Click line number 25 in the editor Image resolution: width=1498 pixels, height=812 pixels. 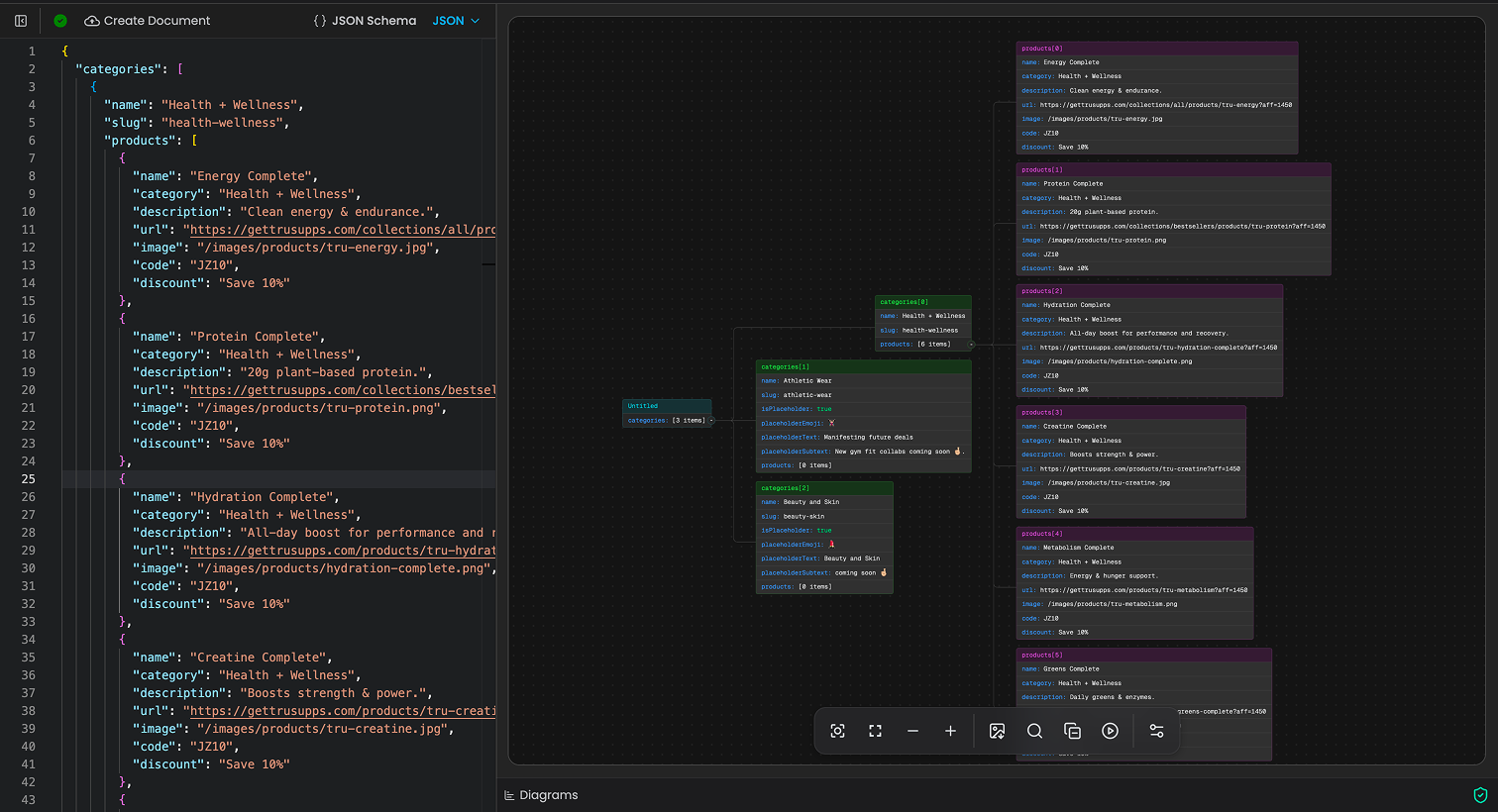coord(31,478)
